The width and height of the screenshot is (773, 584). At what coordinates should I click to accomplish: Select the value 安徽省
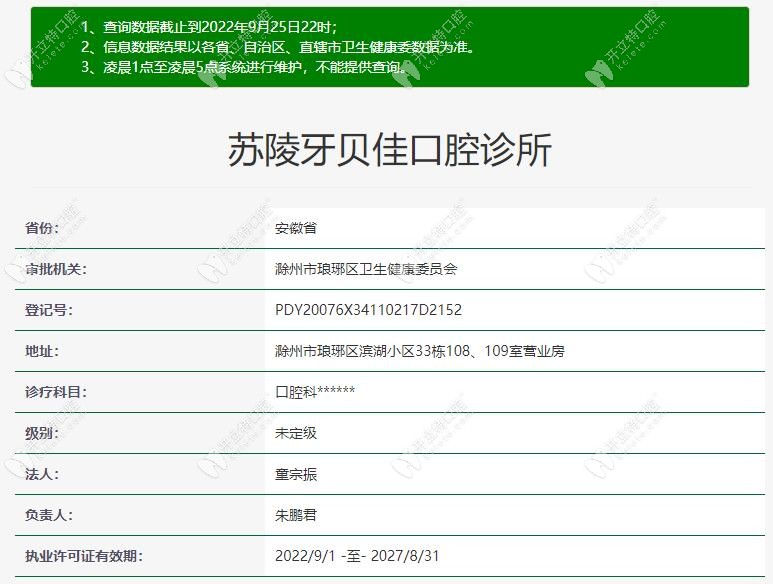tap(296, 228)
